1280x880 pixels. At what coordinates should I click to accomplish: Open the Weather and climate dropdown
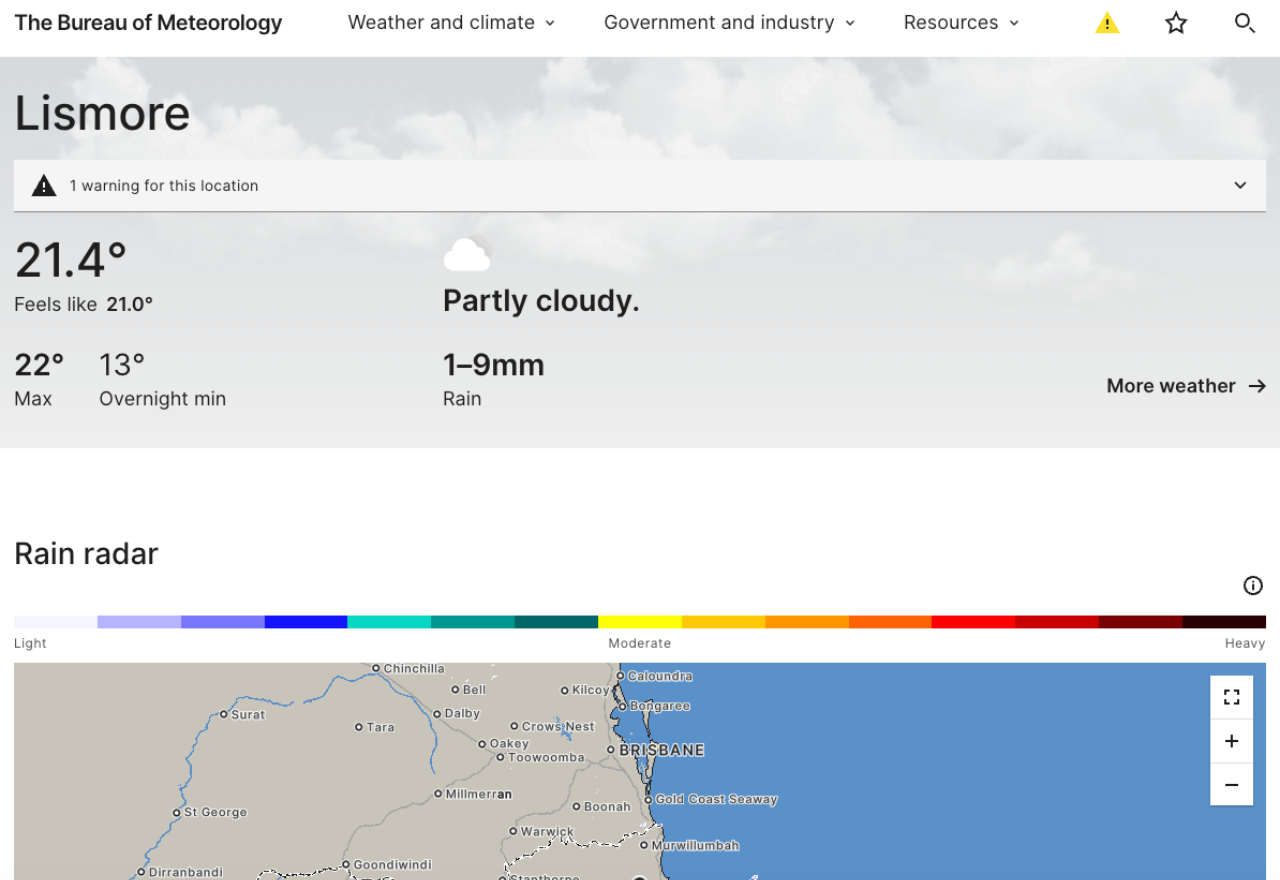[451, 22]
